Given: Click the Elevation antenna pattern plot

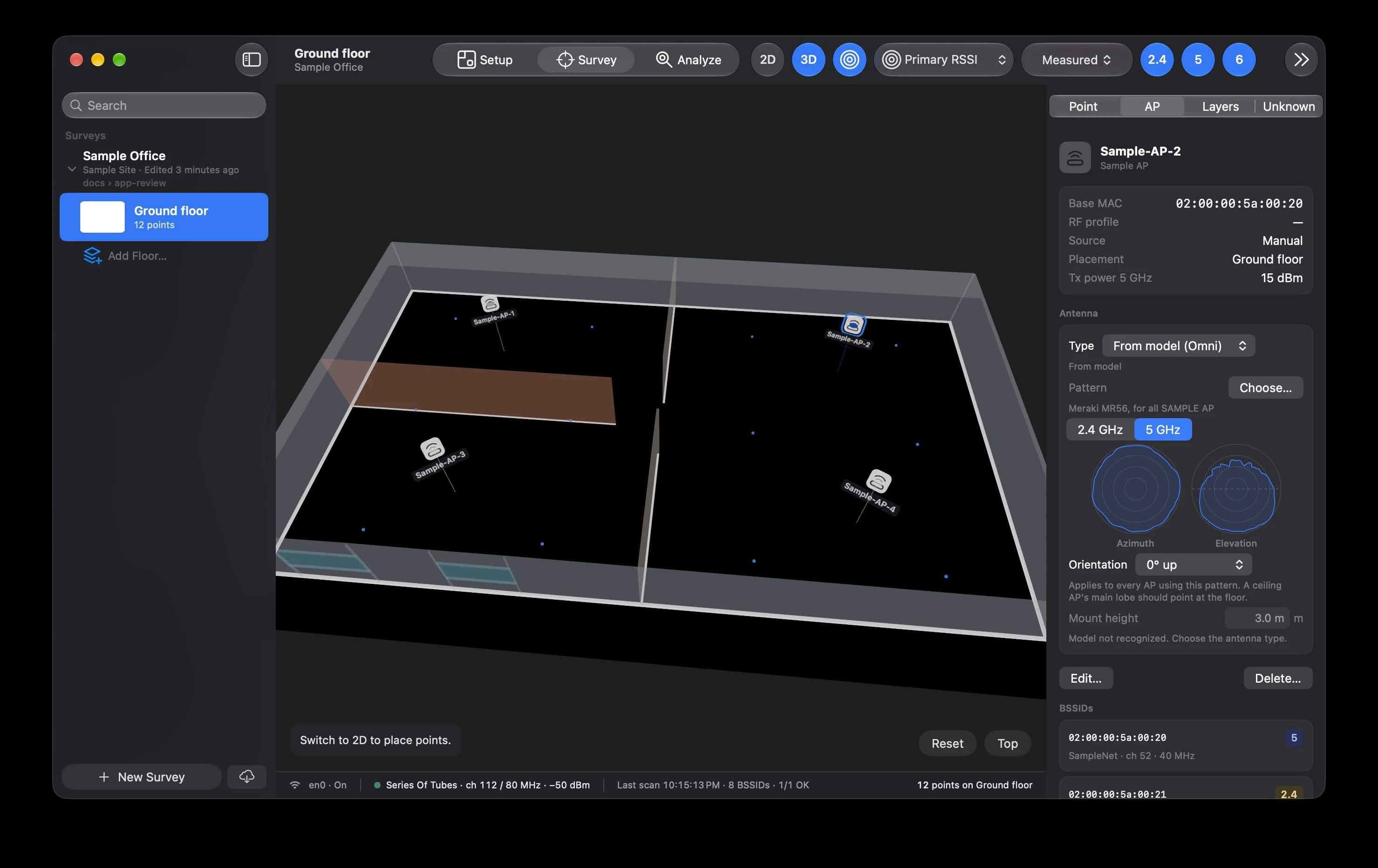Looking at the screenshot, I should [1236, 488].
